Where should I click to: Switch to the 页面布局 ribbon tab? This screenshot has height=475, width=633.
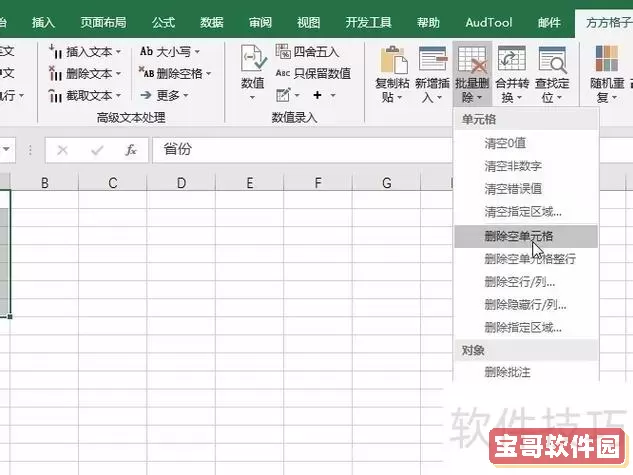(103, 23)
